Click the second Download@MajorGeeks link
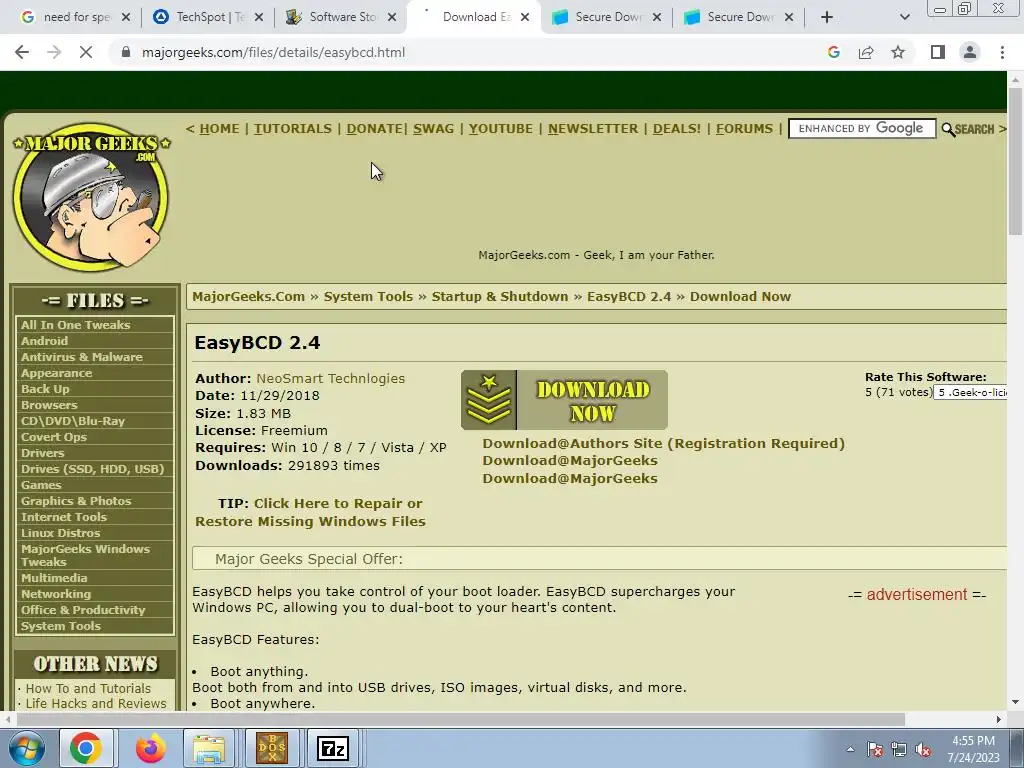The width and height of the screenshot is (1024, 768). [569, 478]
